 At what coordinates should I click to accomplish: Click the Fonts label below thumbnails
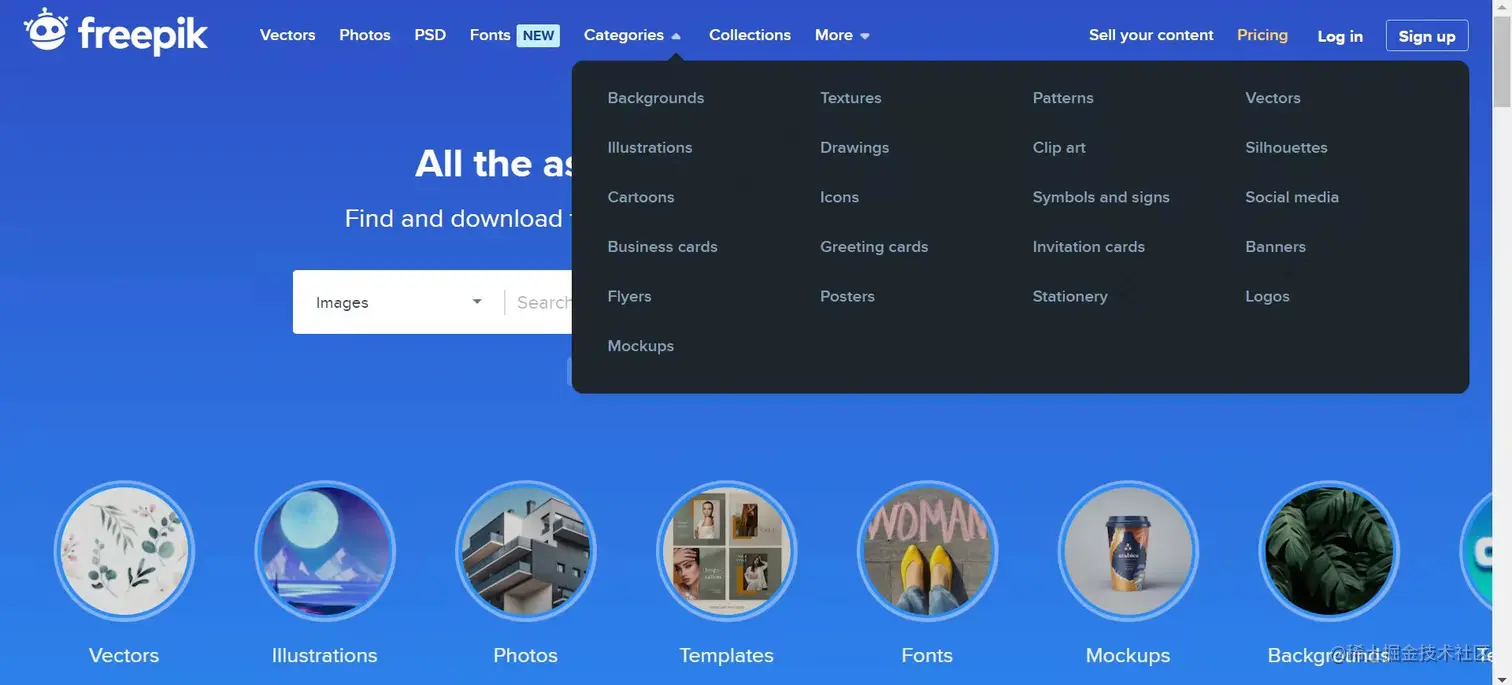click(927, 656)
